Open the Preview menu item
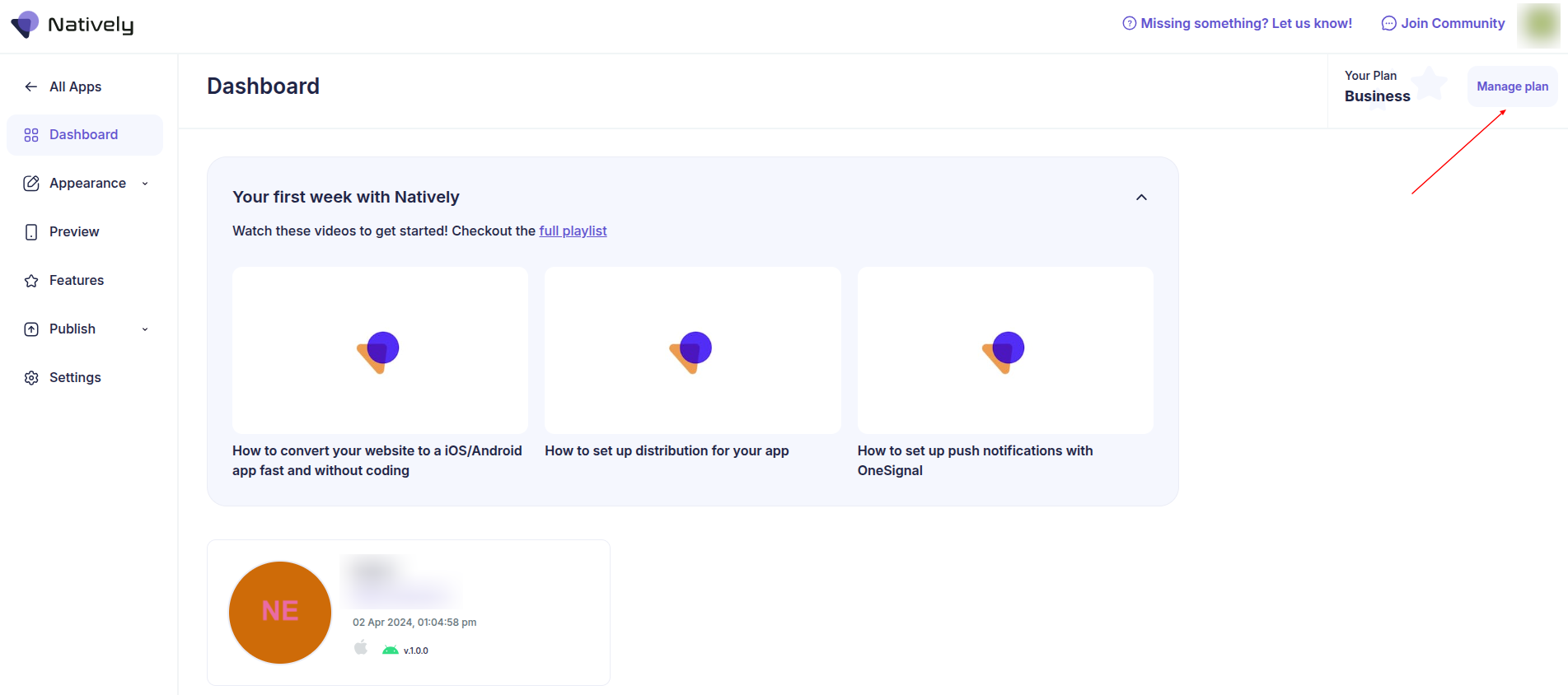This screenshot has width=1568, height=695. (74, 232)
